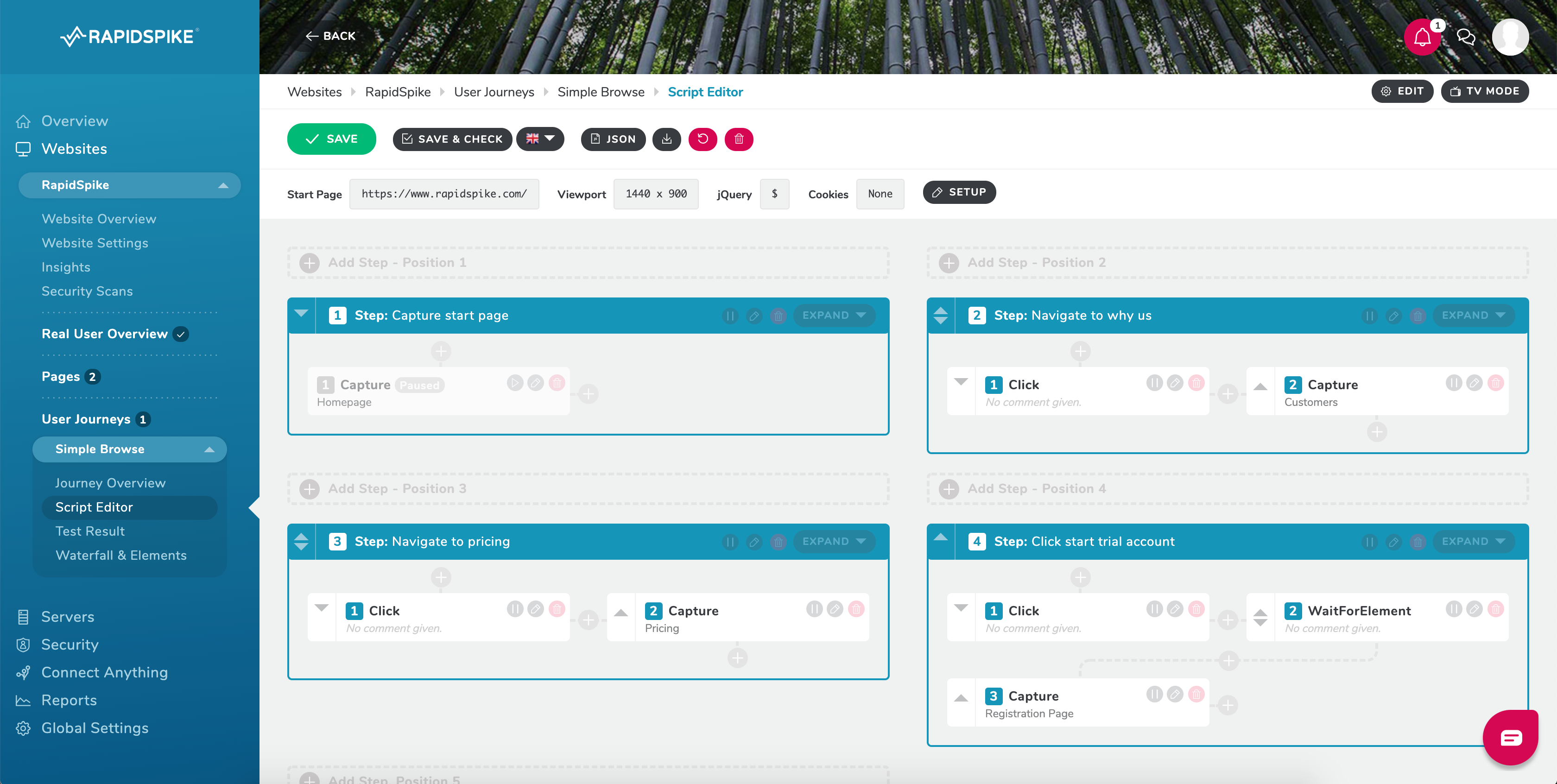Pause the Registration Page Capture action
Image resolution: width=1557 pixels, height=784 pixels.
[1154, 694]
